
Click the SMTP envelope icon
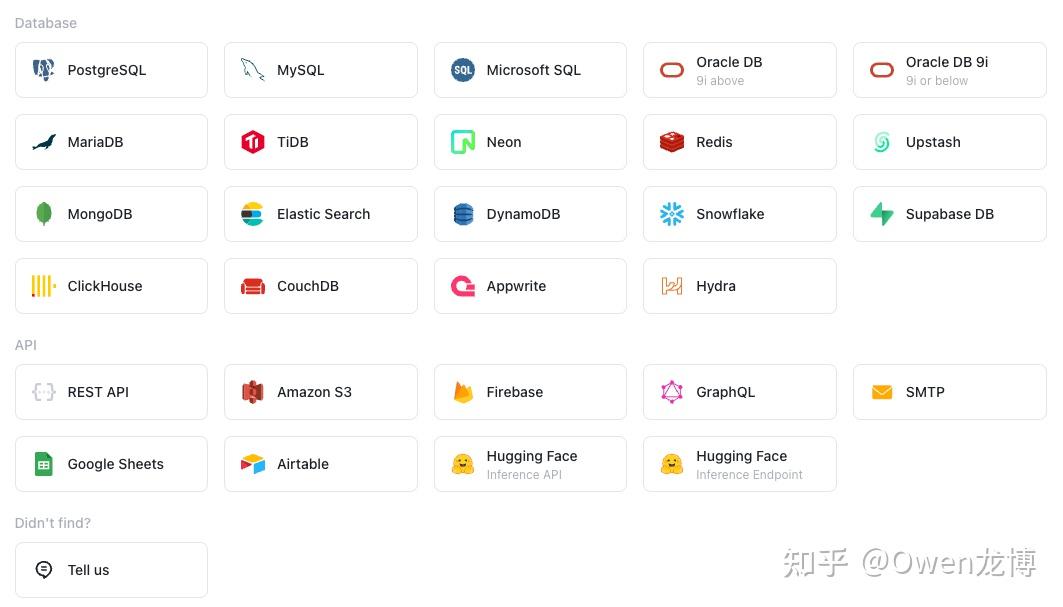coord(882,392)
